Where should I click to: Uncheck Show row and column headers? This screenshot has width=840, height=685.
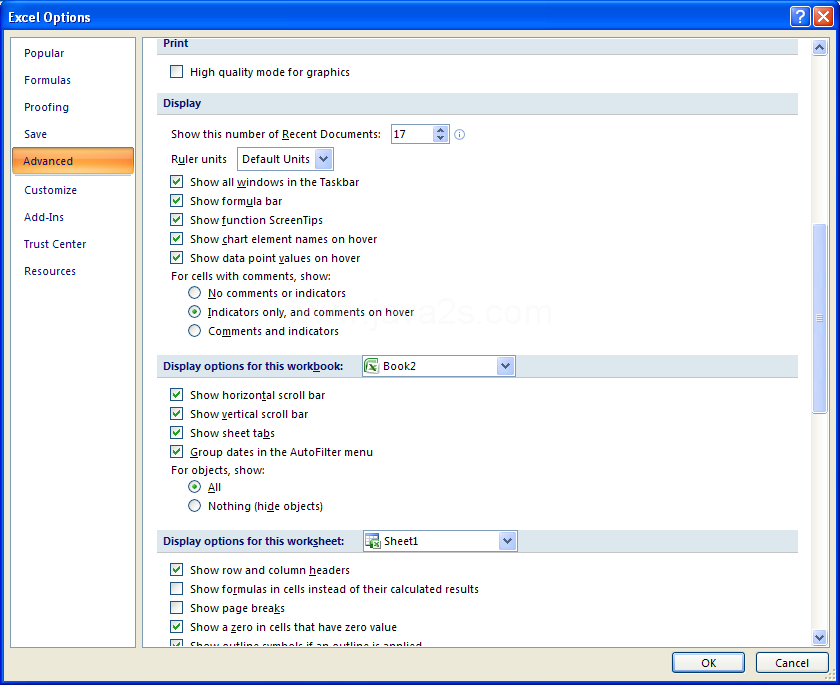click(176, 570)
